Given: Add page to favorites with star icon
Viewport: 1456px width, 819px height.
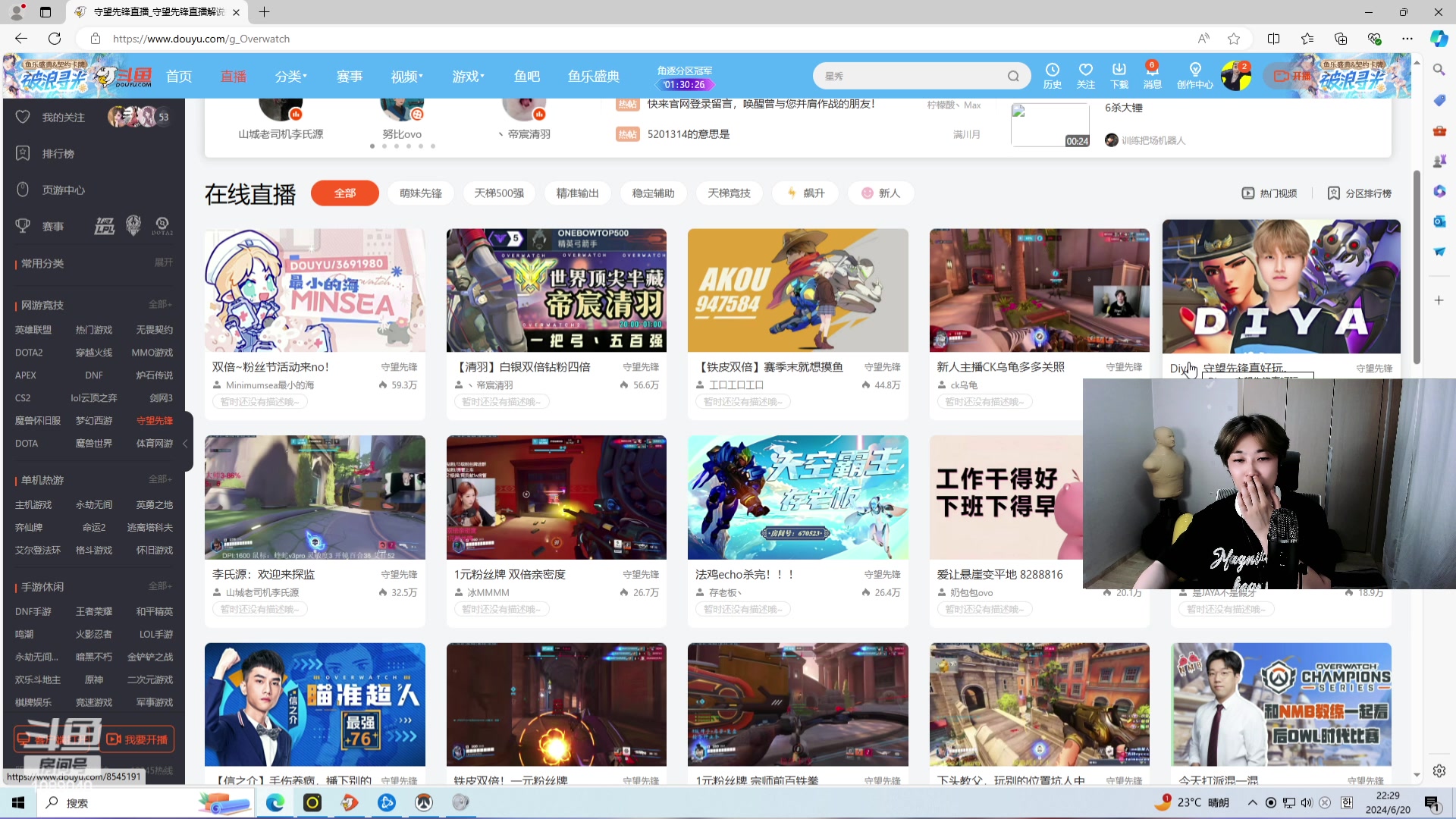Looking at the screenshot, I should click(1234, 39).
